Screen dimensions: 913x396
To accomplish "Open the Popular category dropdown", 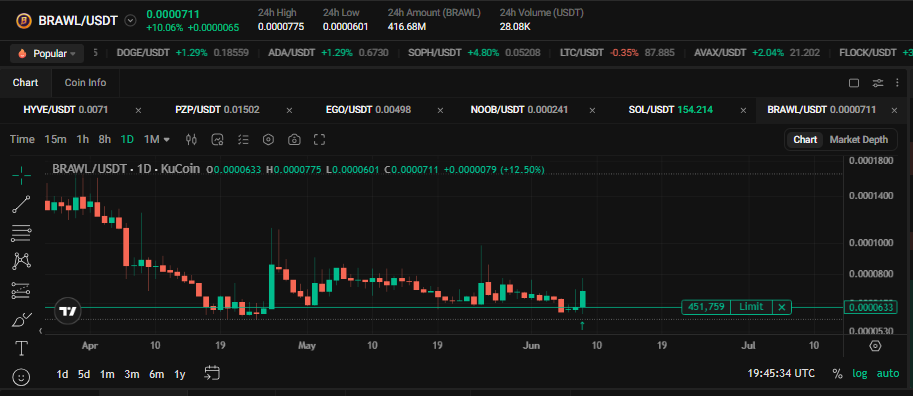I will tap(48, 54).
